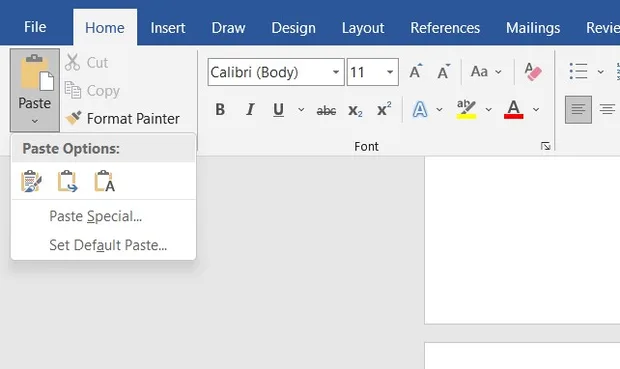Viewport: 620px width, 369px height.
Task: Toggle Bold formatting
Action: (x=220, y=110)
